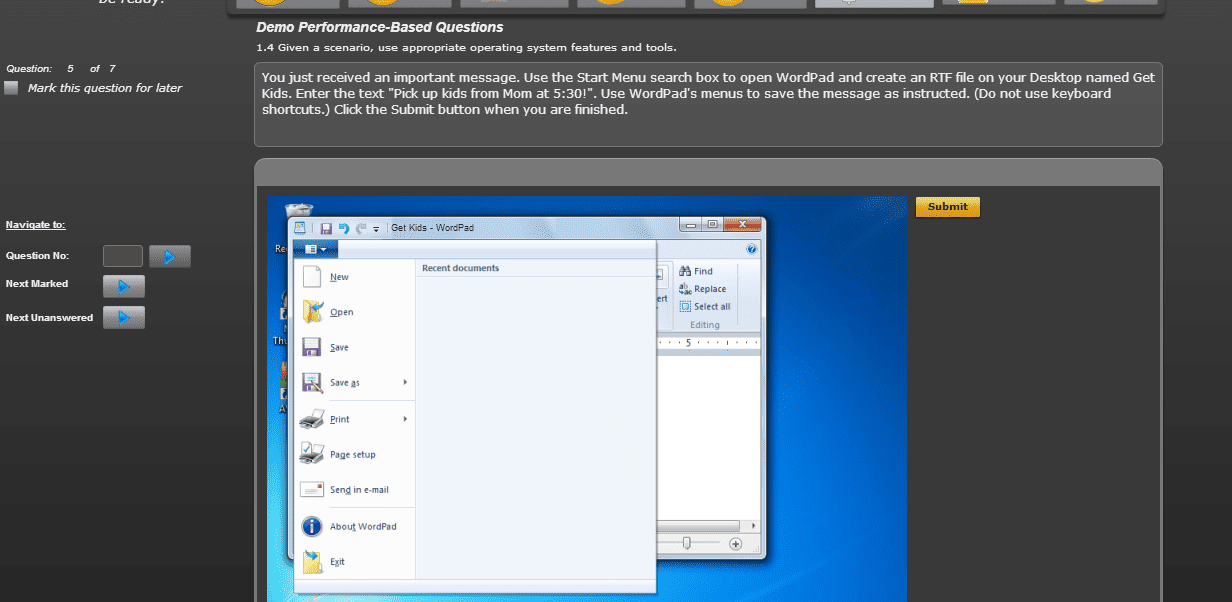Click the Redo arrow in the title bar
The width and height of the screenshot is (1232, 602).
tap(361, 228)
